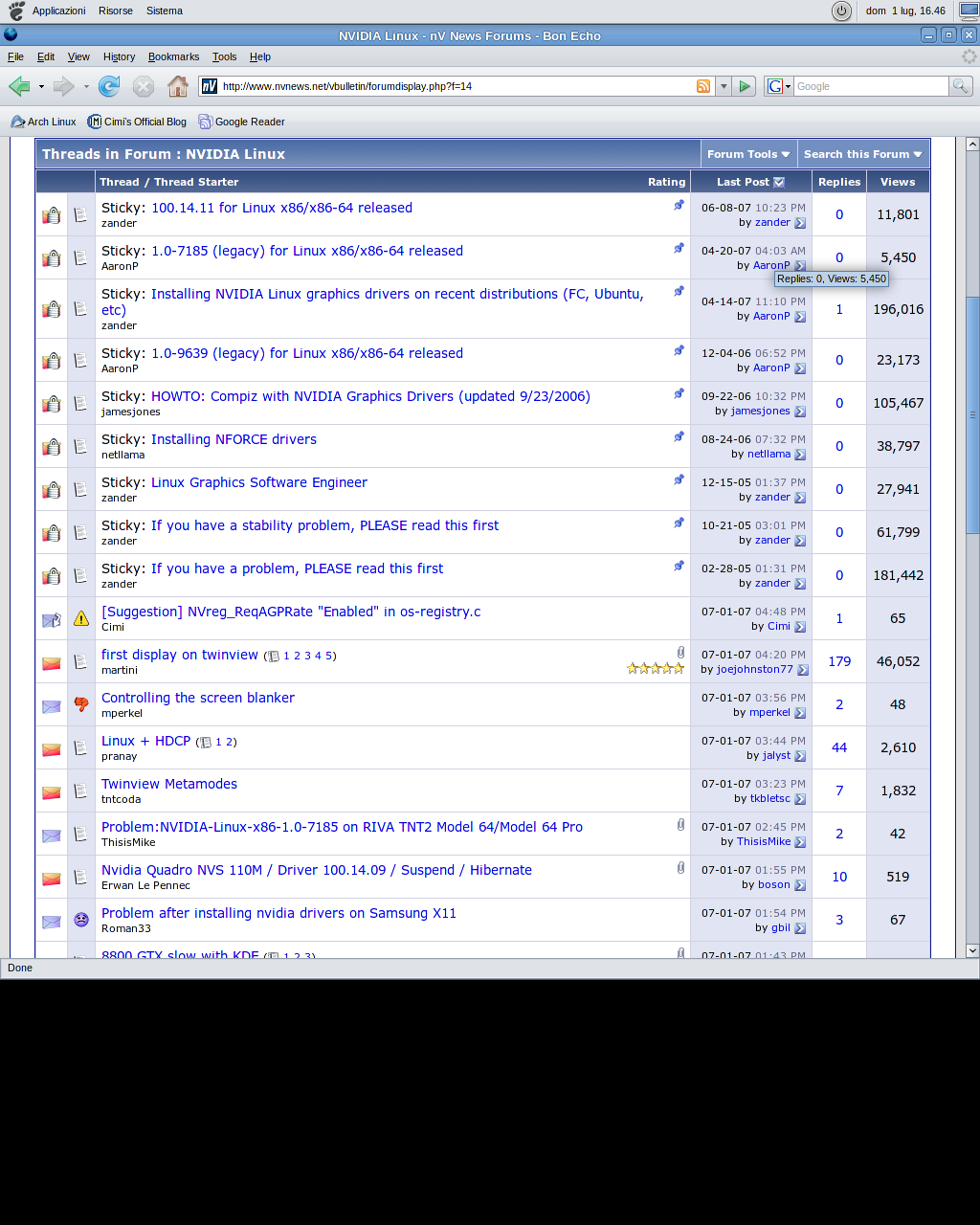
Task: Open the Twinview Metamodes thread
Action: click(169, 784)
